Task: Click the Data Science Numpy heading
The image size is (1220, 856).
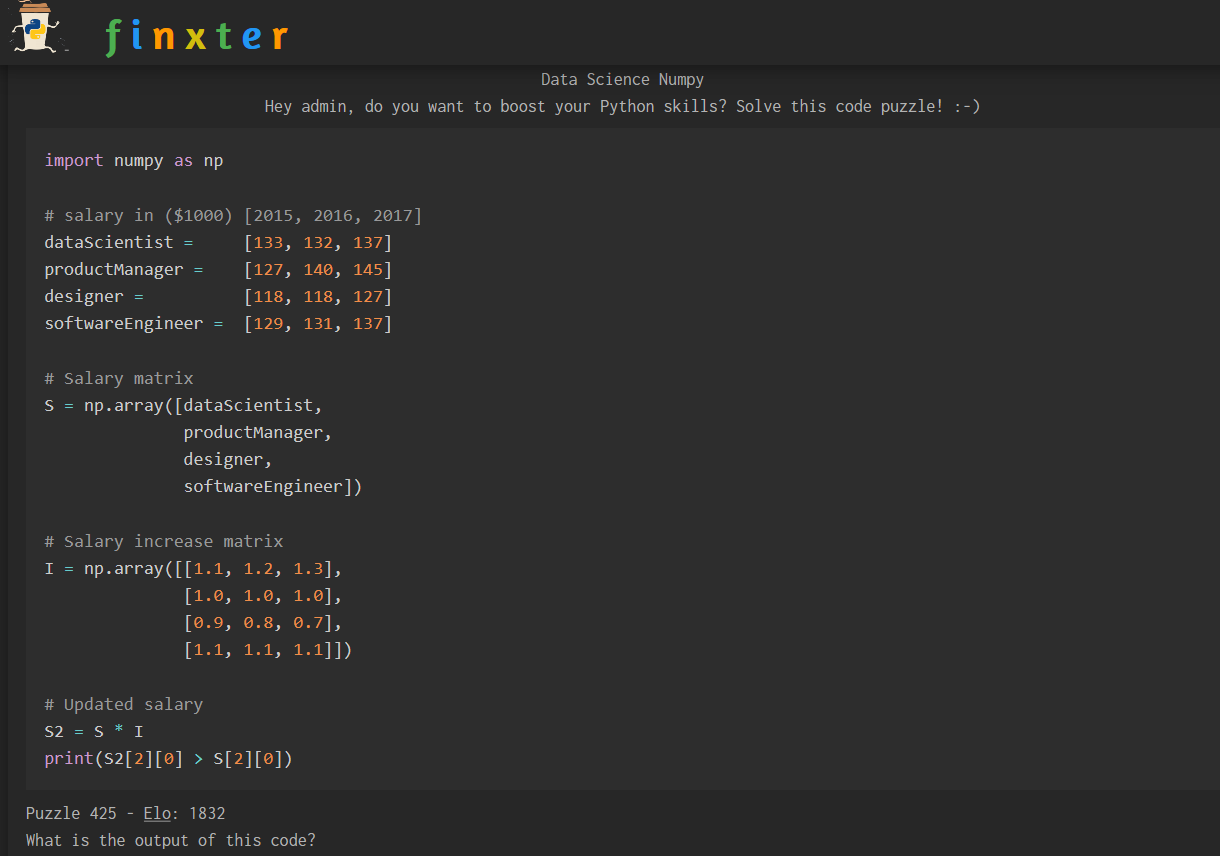Action: (x=622, y=80)
